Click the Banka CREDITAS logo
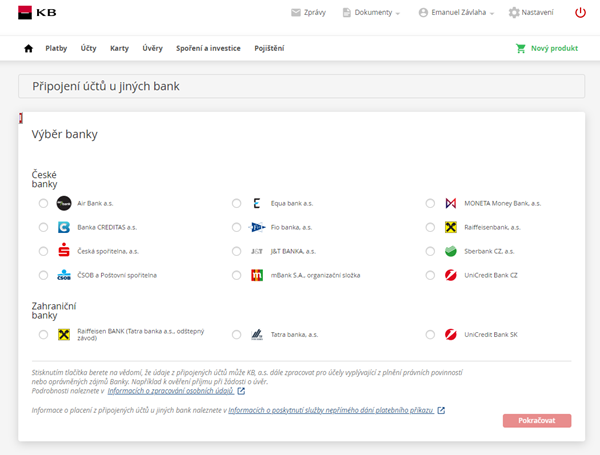 pyautogui.click(x=64, y=227)
